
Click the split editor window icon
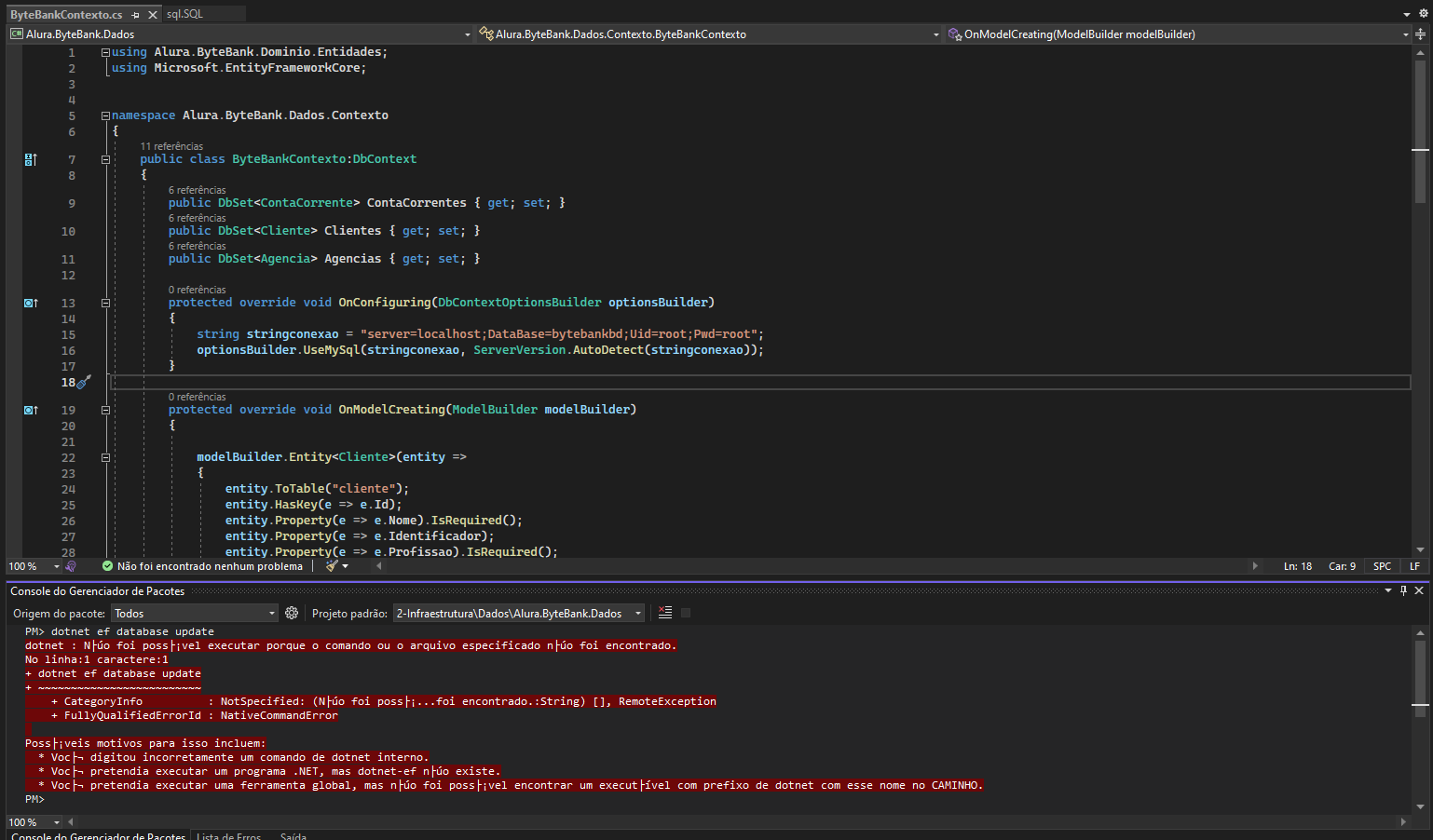[1420, 34]
